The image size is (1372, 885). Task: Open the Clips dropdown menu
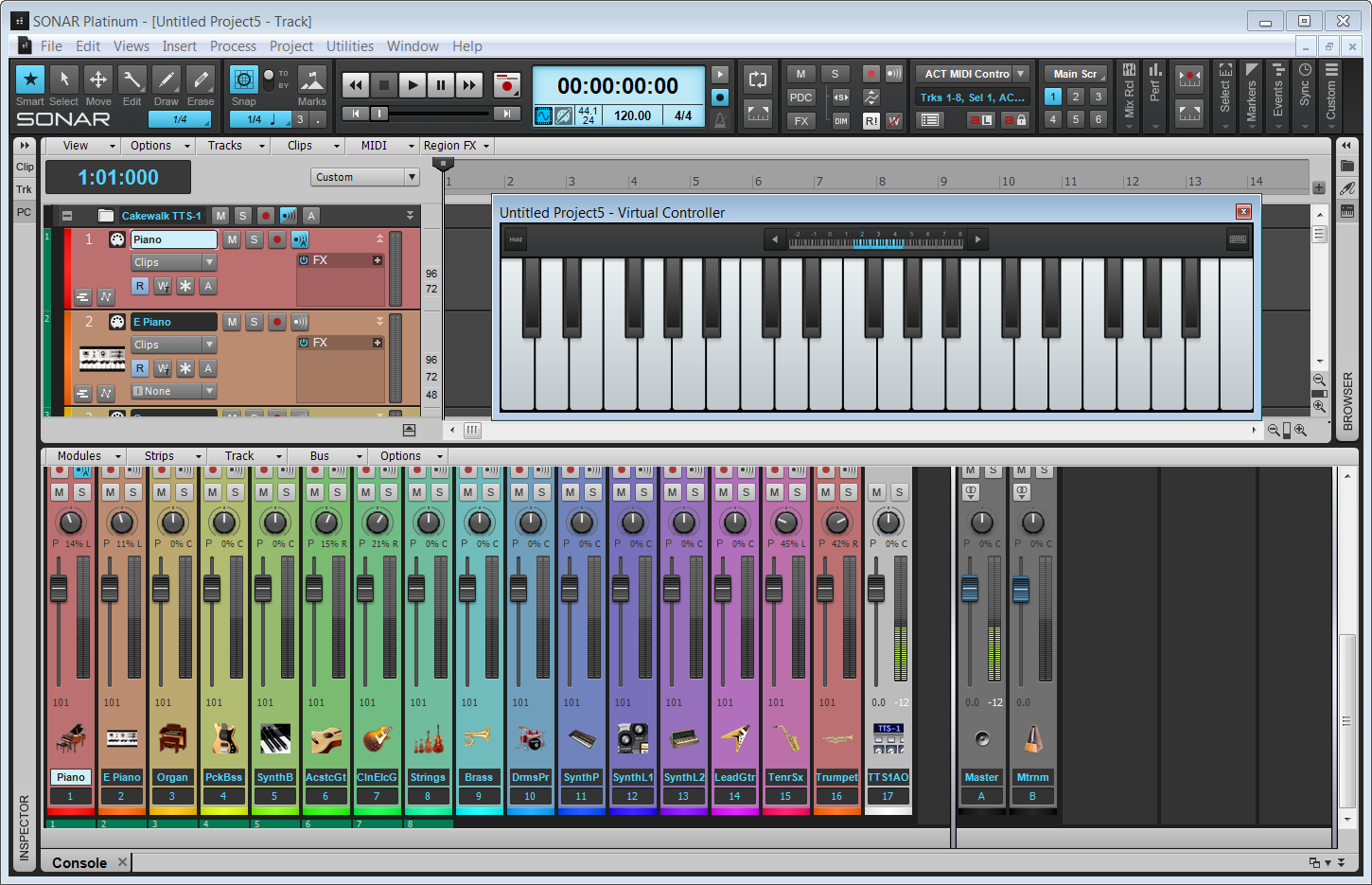coord(308,146)
